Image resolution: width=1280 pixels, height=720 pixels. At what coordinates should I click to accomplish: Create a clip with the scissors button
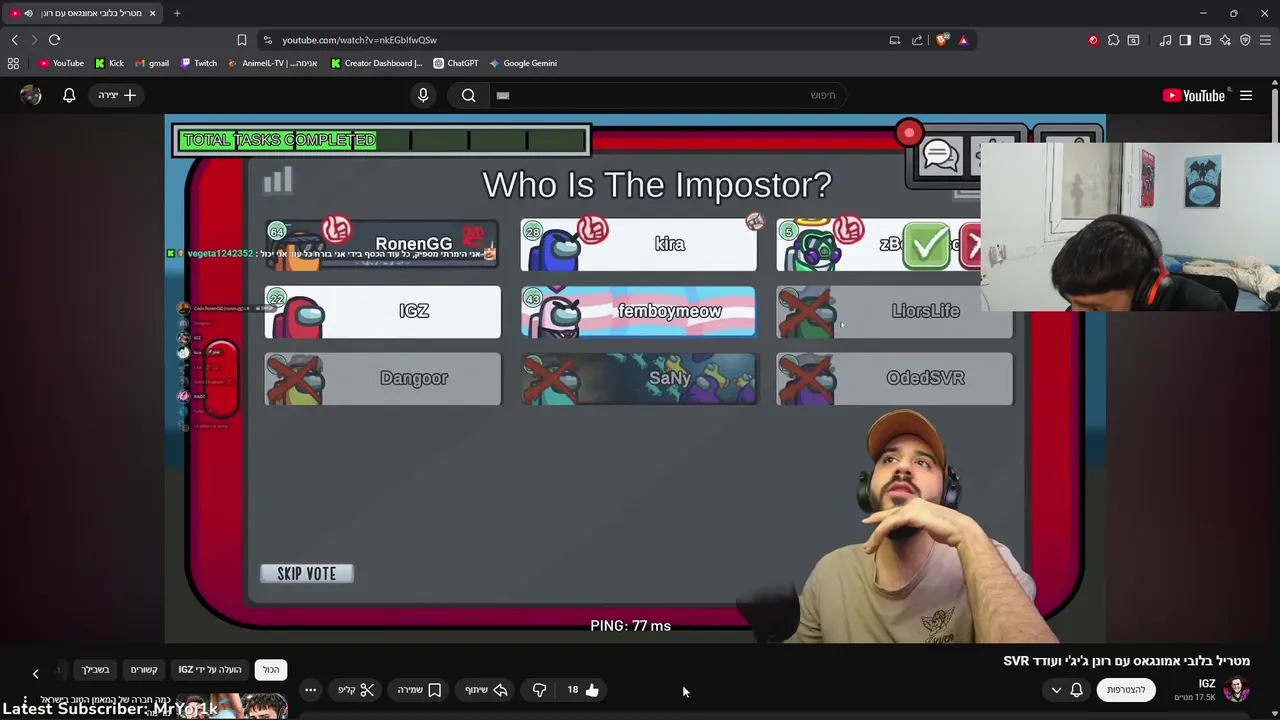[x=356, y=690]
